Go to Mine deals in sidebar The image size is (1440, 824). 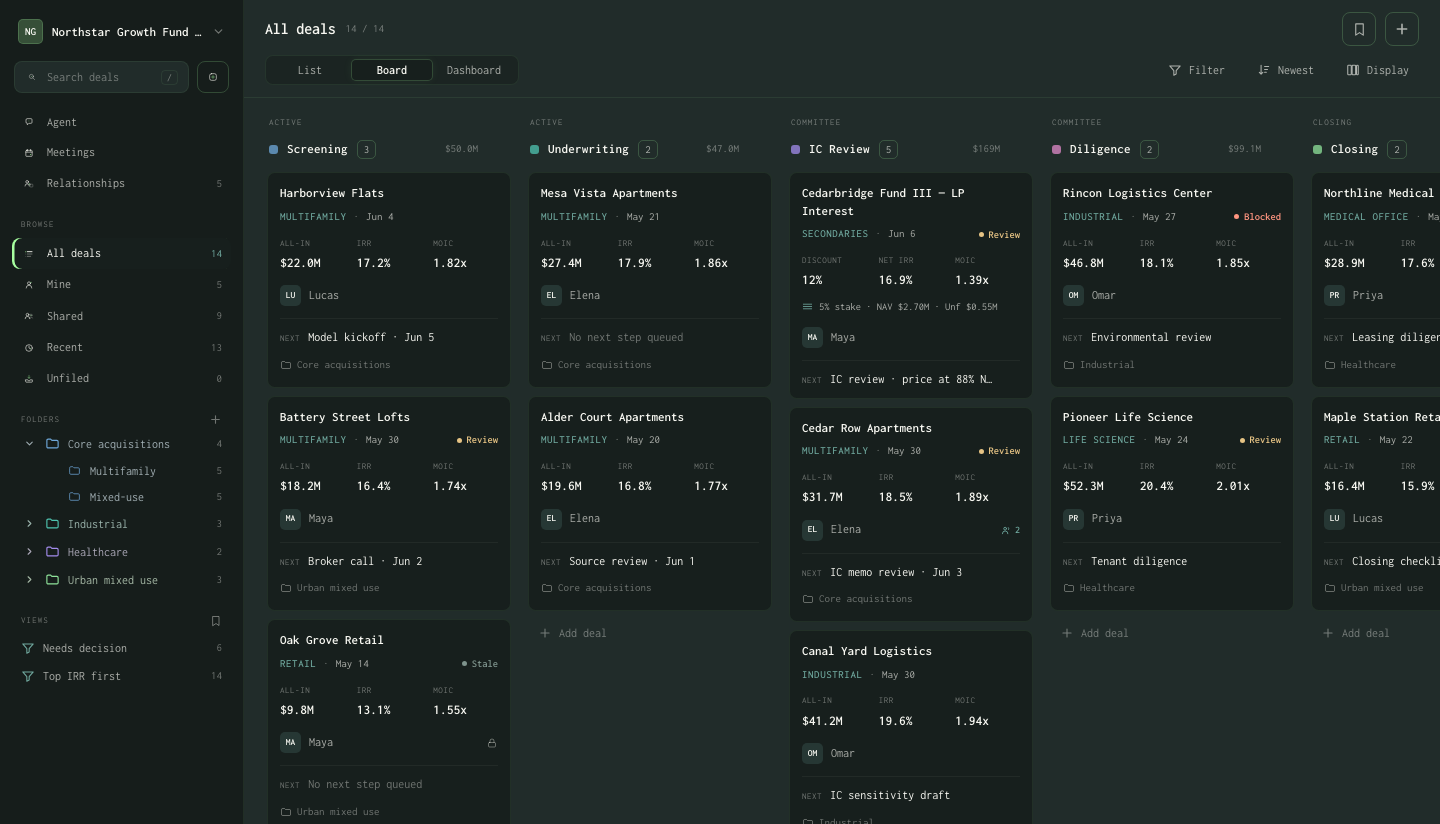point(121,285)
